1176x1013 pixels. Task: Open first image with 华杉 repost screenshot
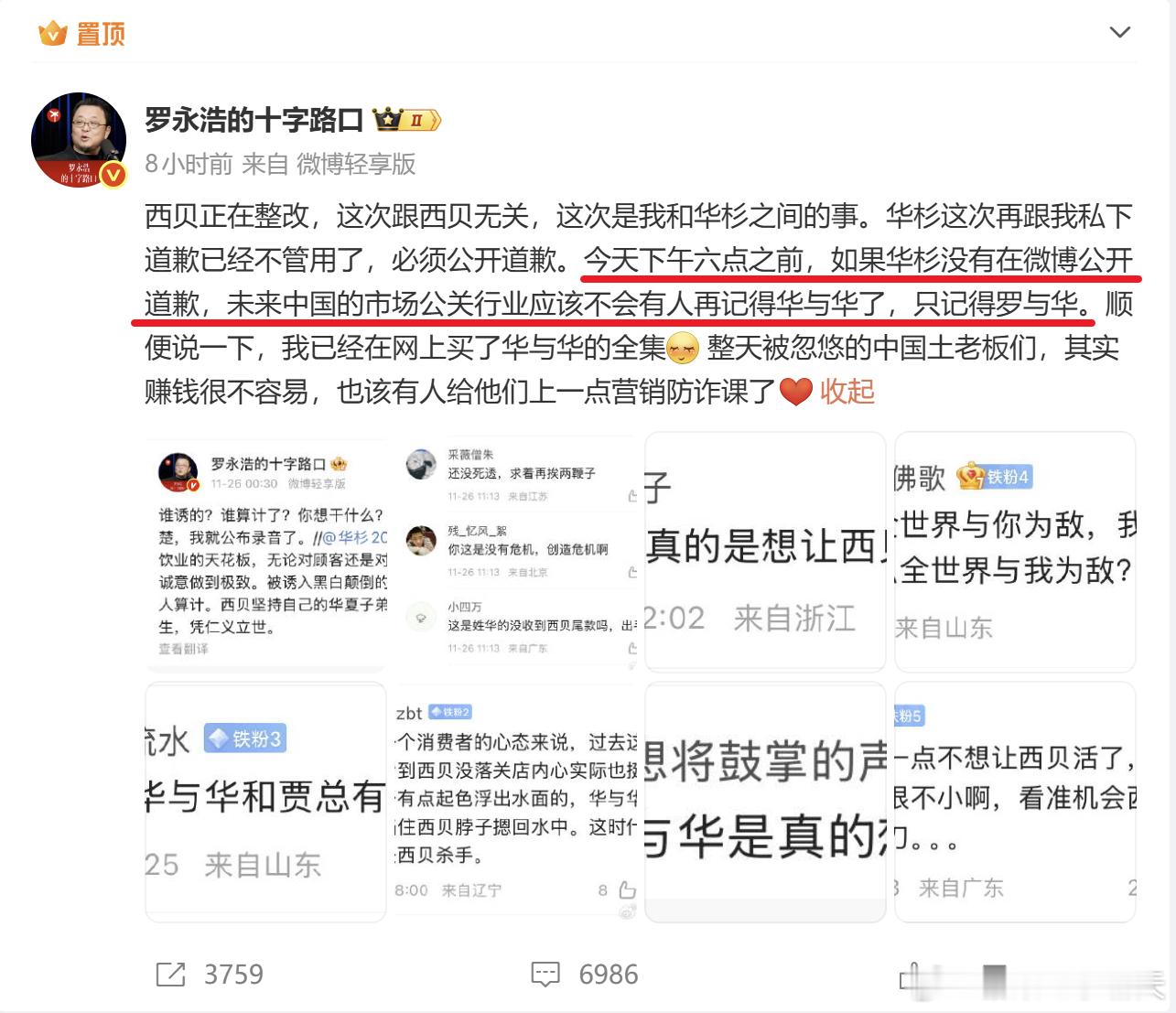click(265, 553)
